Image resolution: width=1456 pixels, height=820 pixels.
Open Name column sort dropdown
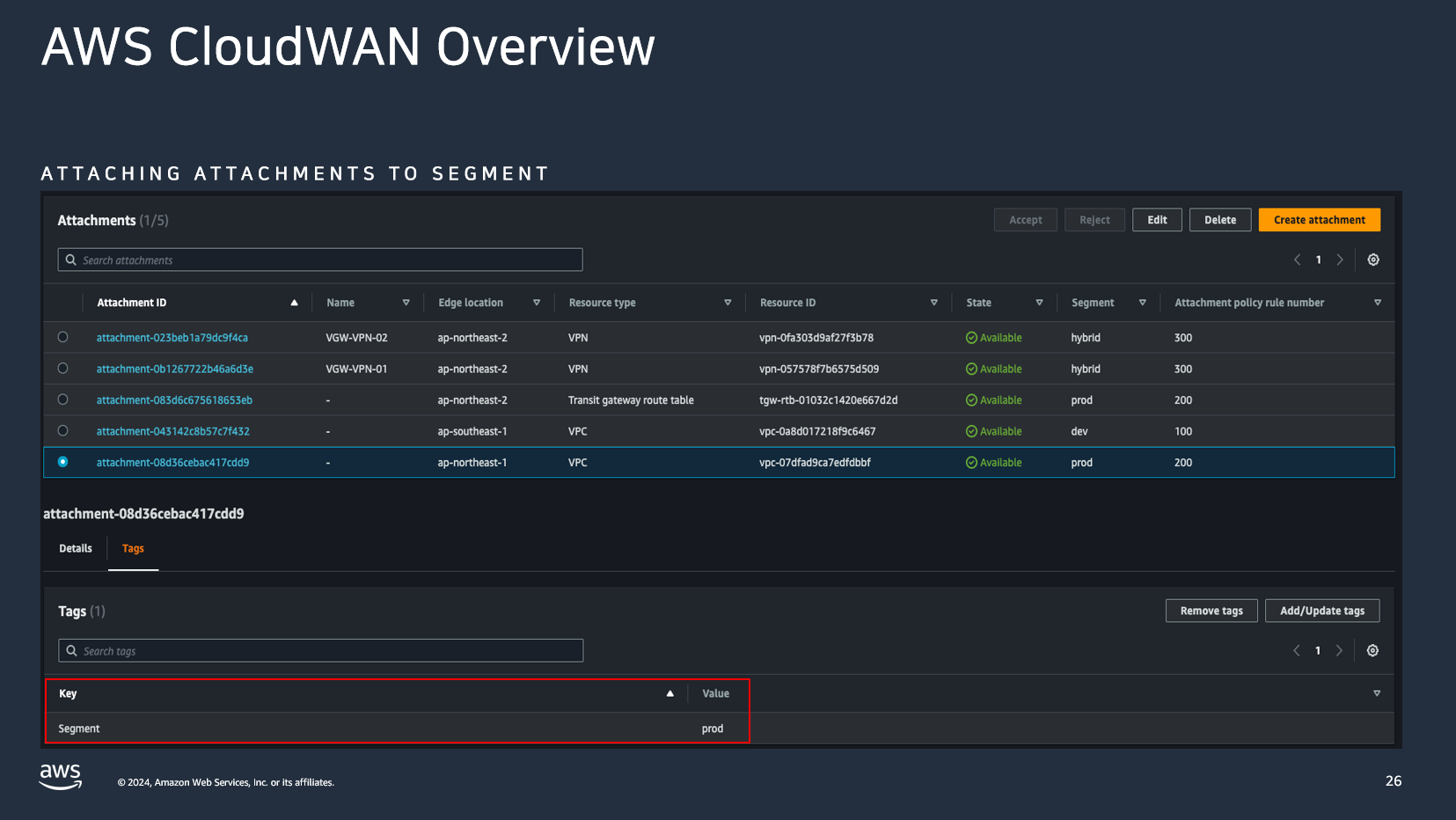click(406, 303)
